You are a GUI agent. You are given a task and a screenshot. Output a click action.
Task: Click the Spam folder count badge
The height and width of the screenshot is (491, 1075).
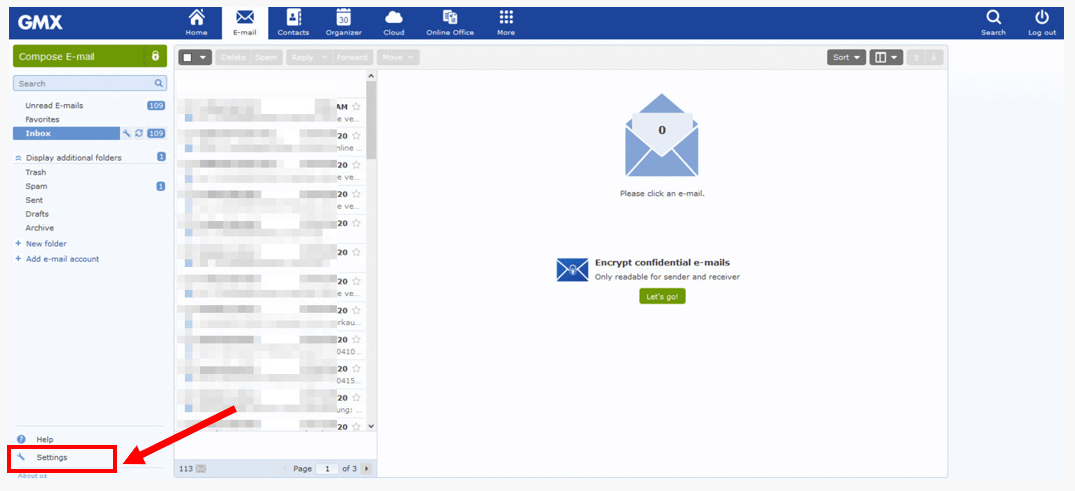point(161,187)
